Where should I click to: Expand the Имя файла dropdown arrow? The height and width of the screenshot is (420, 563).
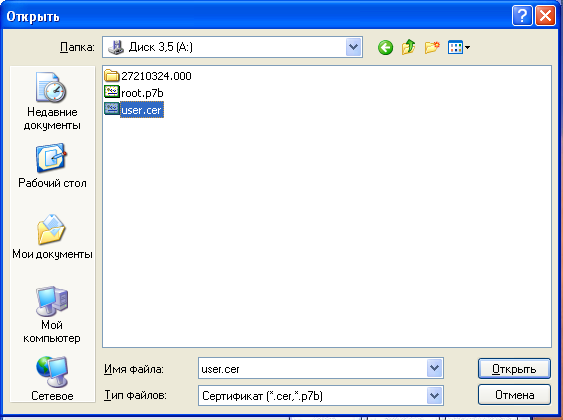click(434, 368)
